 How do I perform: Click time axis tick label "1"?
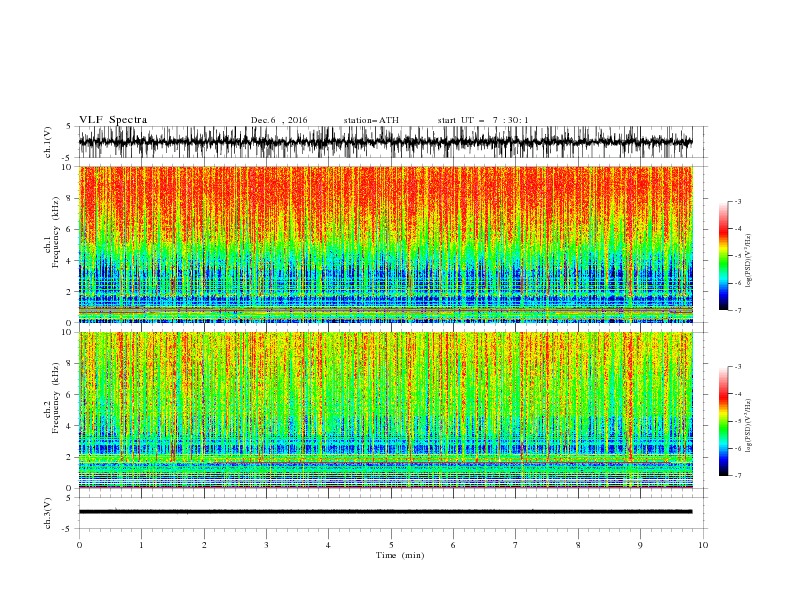click(x=141, y=545)
